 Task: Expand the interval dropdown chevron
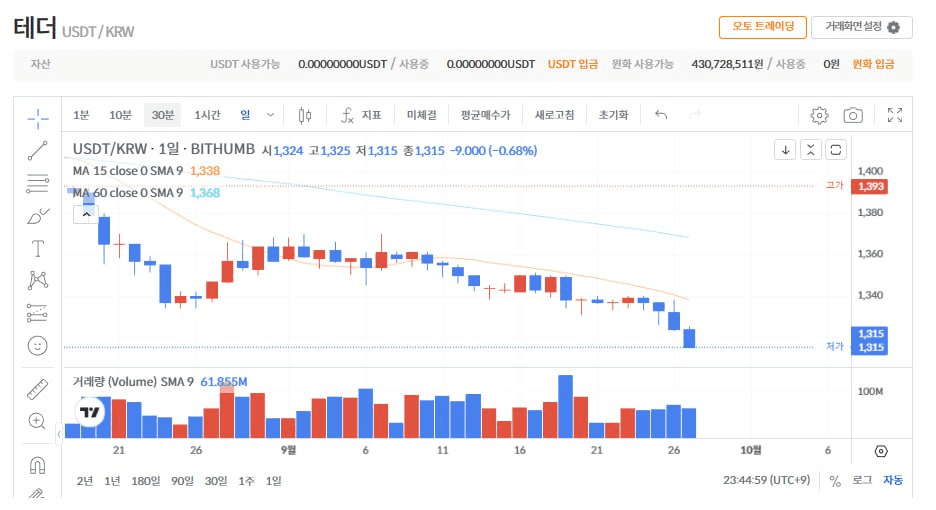pos(270,115)
